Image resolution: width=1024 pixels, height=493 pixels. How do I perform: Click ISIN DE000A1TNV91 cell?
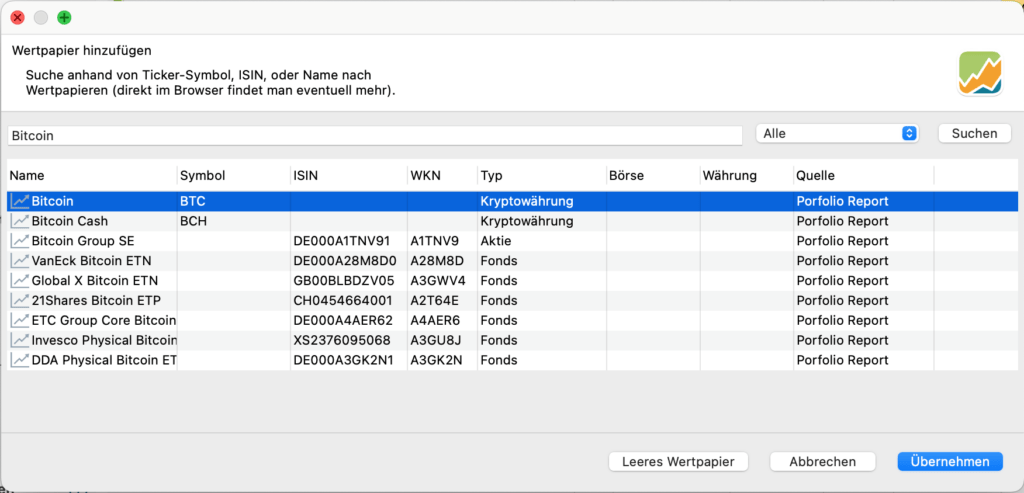(342, 242)
